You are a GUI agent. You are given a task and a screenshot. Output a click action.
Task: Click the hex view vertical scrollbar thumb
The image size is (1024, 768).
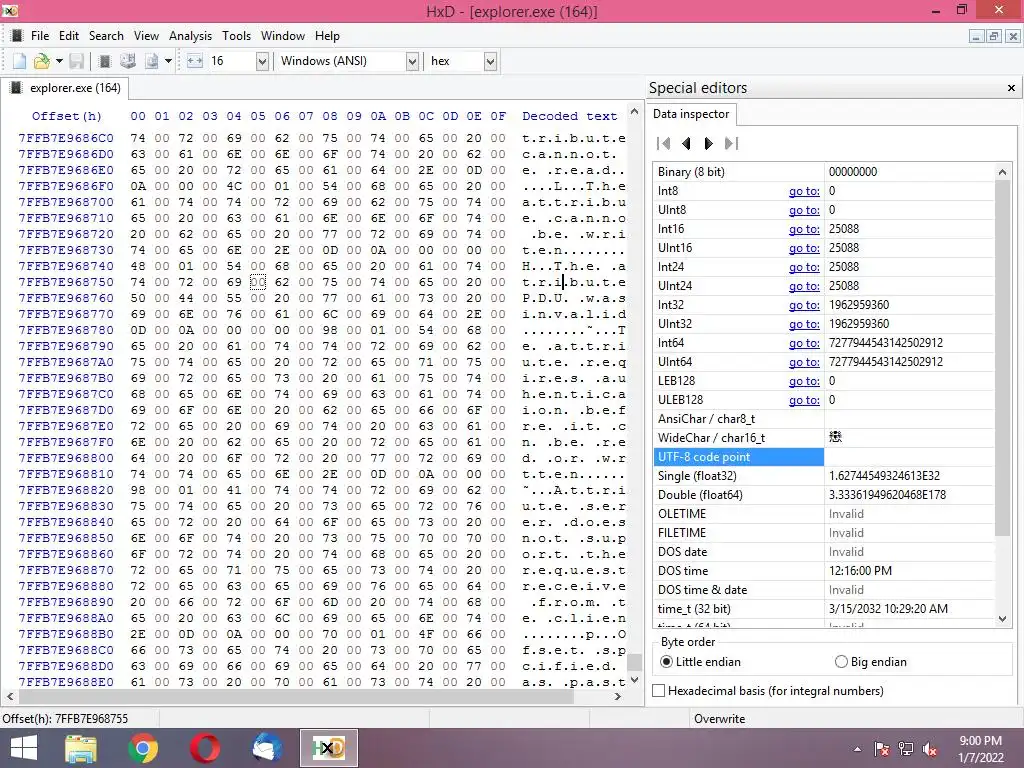pyautogui.click(x=634, y=662)
